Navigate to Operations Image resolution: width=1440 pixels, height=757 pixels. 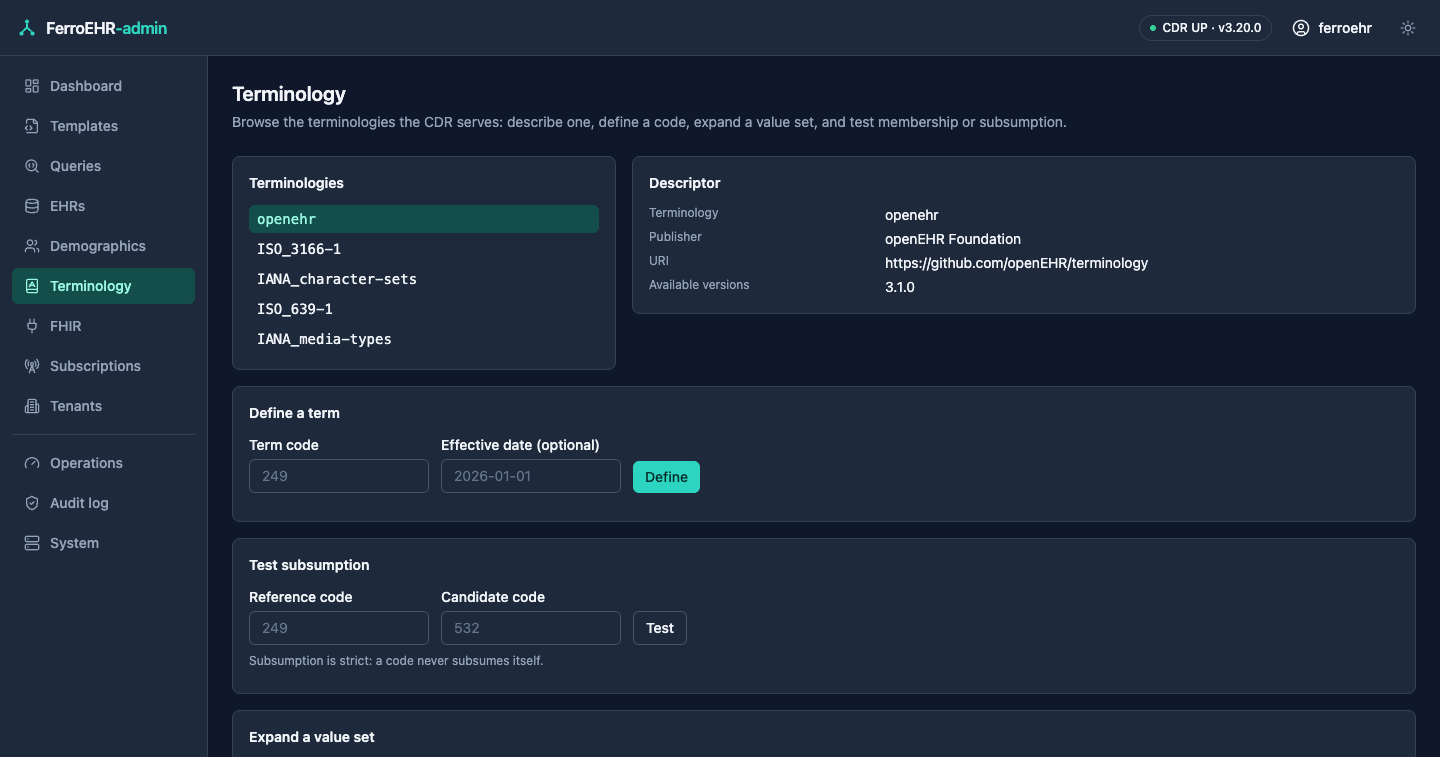coord(103,463)
